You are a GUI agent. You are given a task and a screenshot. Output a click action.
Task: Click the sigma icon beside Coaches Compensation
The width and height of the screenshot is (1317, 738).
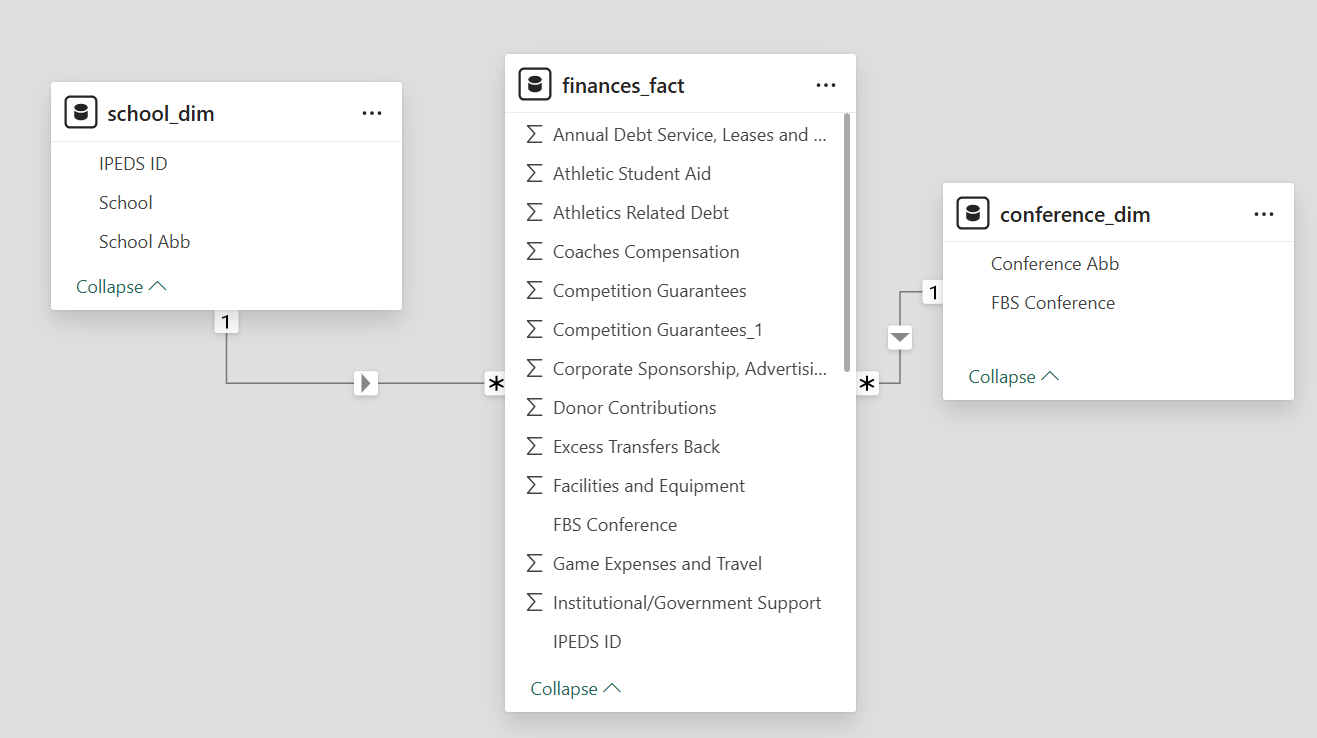pos(534,252)
